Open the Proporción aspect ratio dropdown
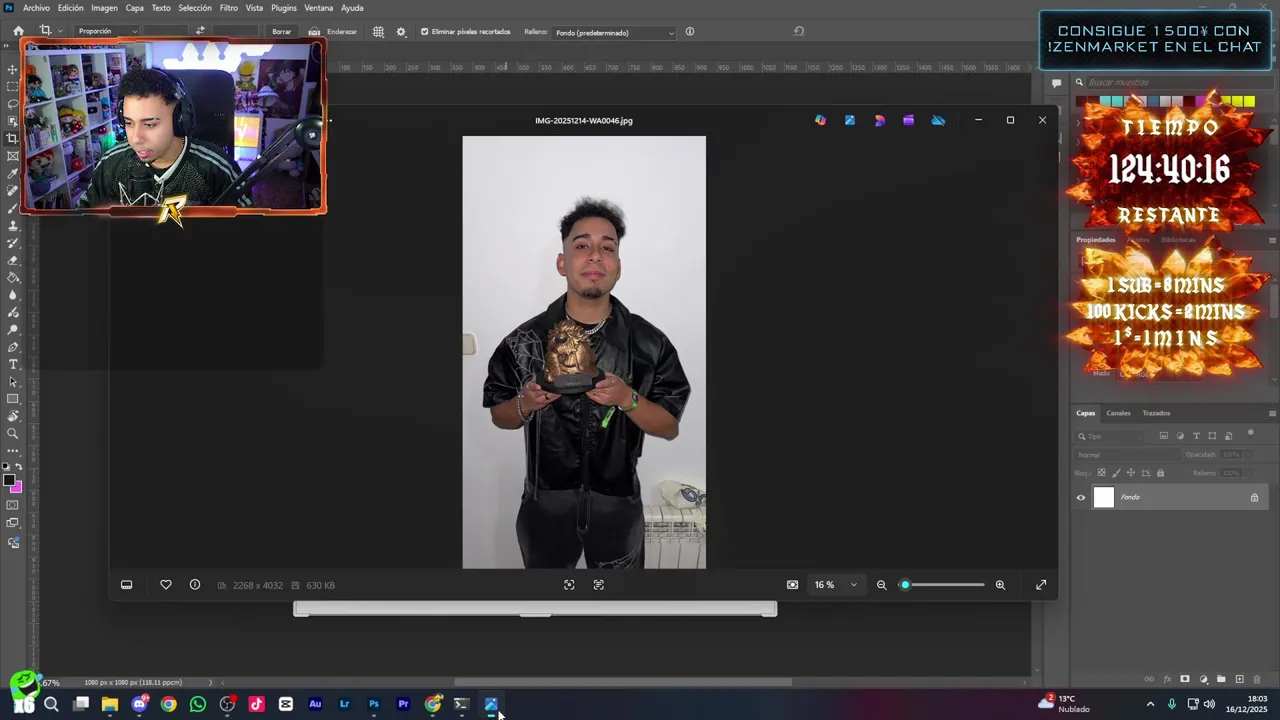 [107, 31]
